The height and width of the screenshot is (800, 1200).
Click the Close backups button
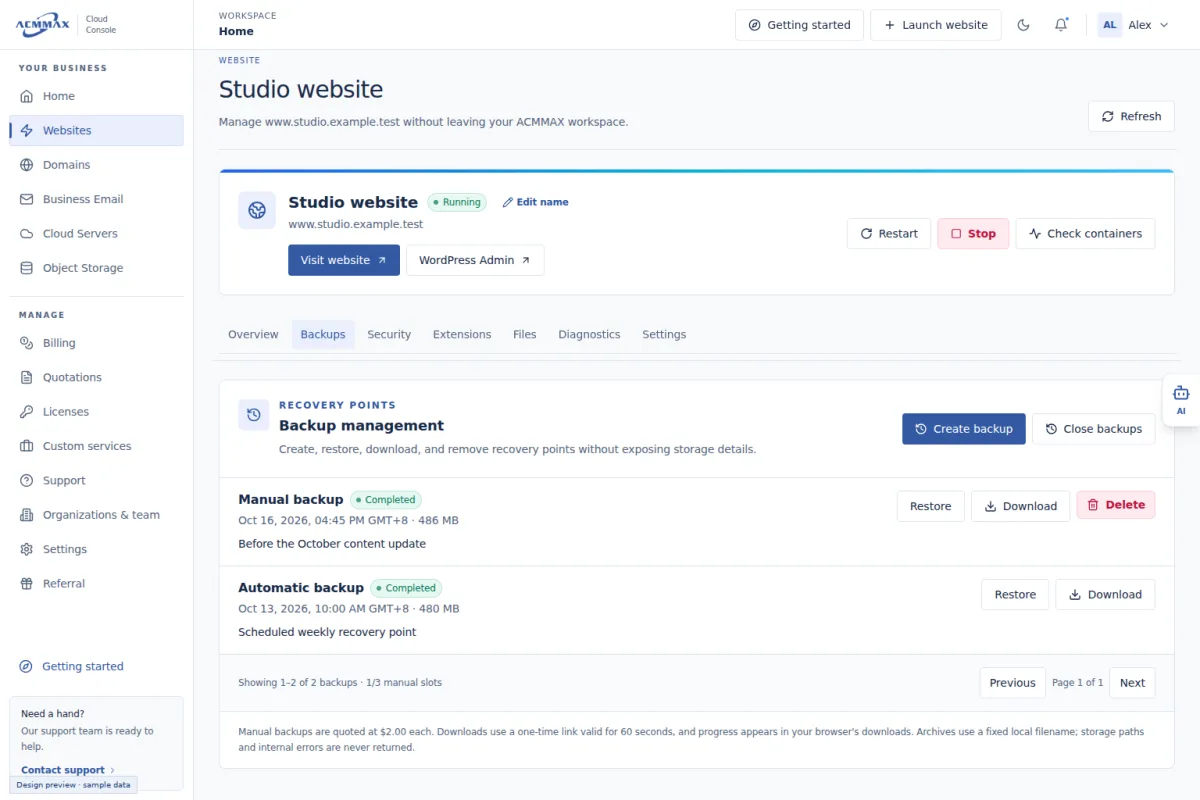point(1094,429)
